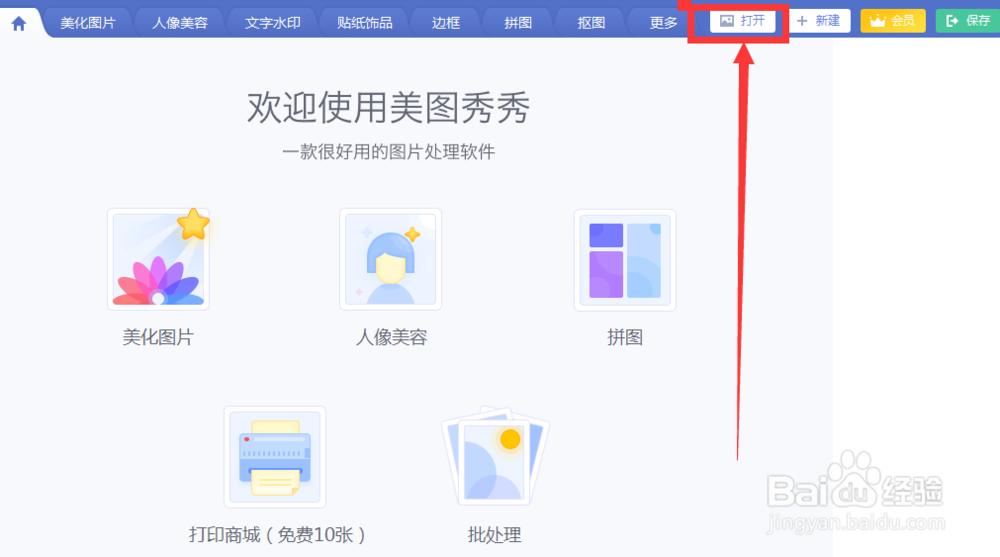
Task: Launch the 美化图片 flower icon
Action: pos(158,259)
